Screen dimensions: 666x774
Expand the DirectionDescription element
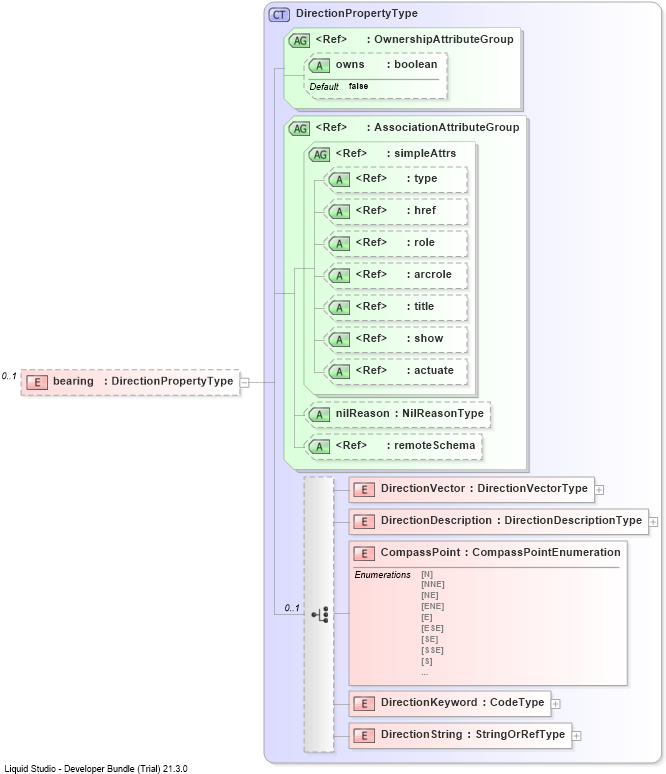point(653,522)
